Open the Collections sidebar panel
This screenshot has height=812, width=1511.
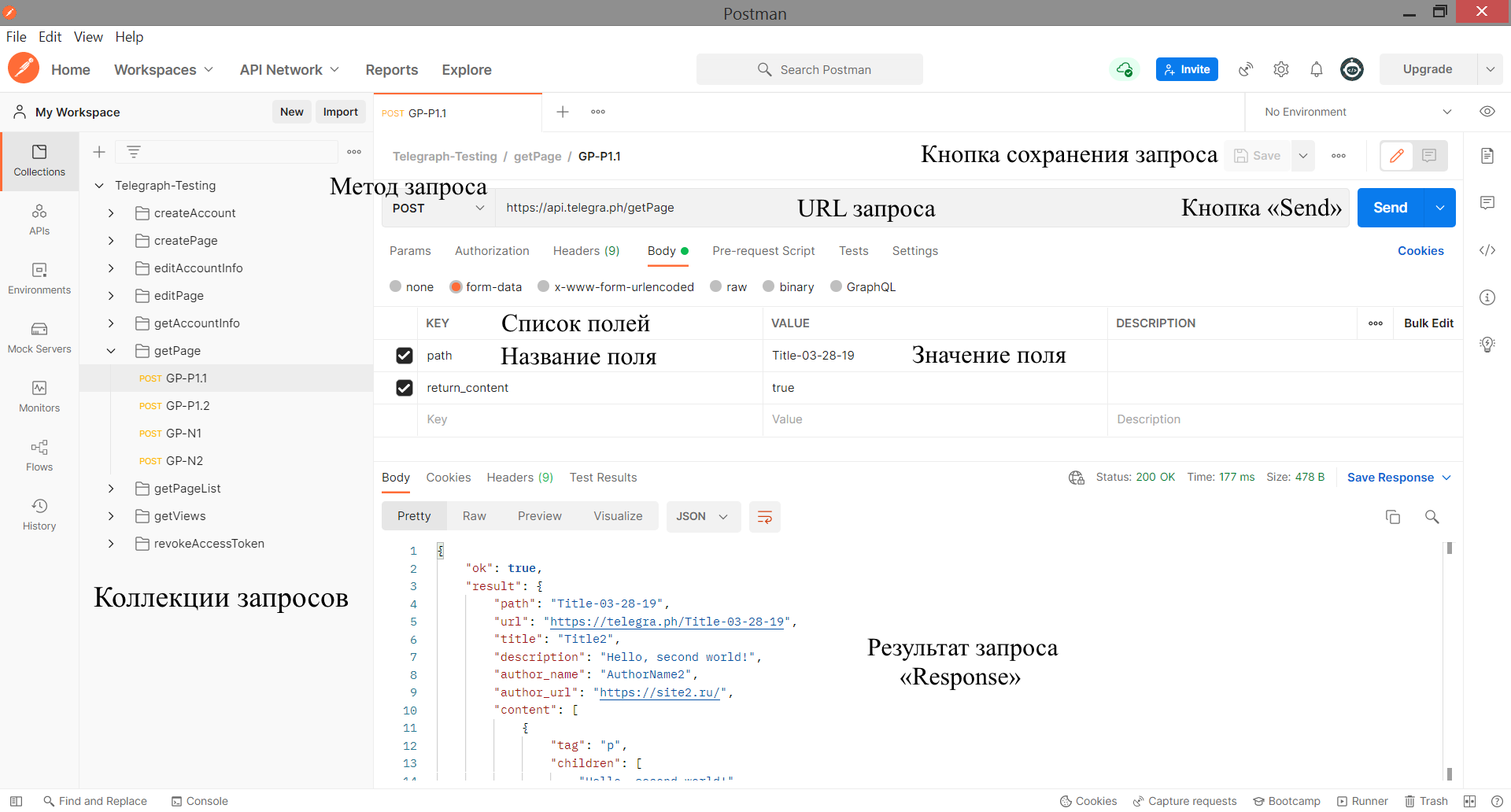pos(39,161)
